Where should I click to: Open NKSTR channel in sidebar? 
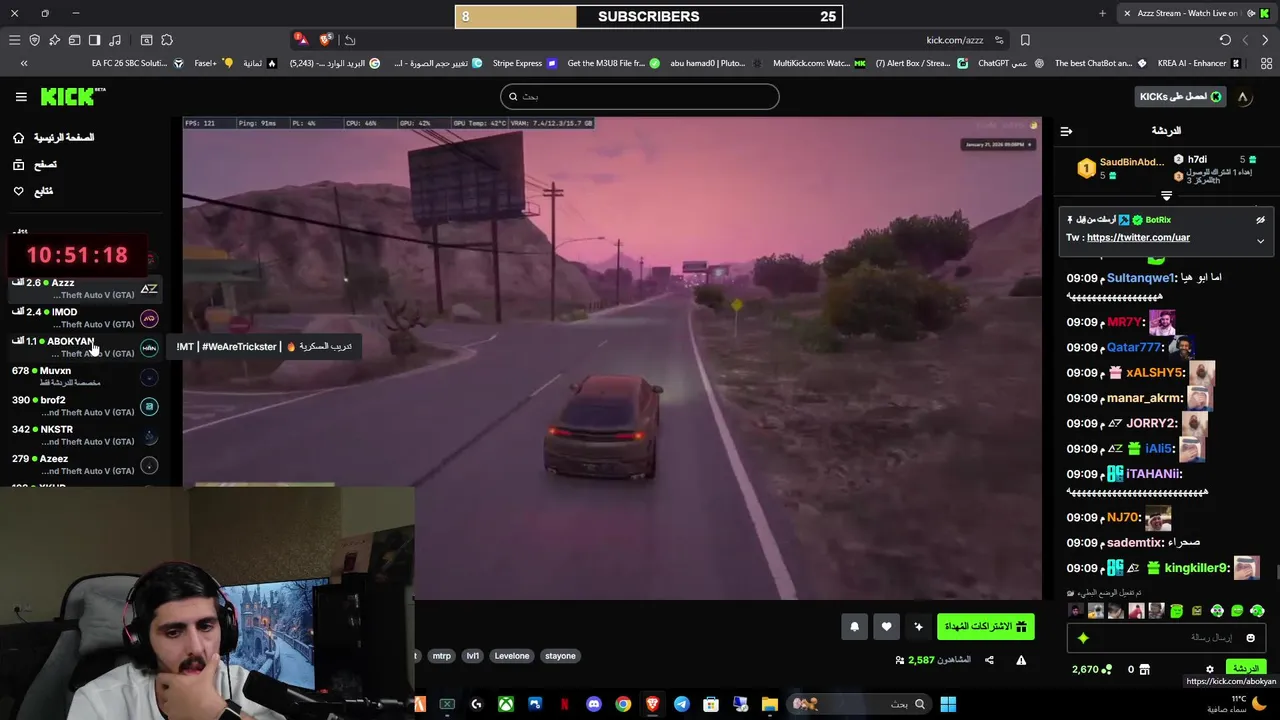[85, 435]
